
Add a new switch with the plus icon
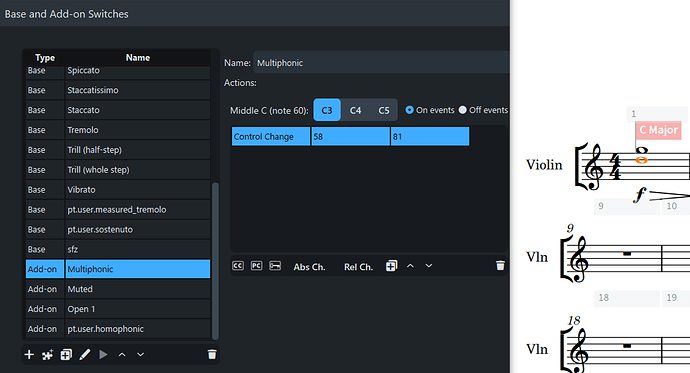coord(29,355)
